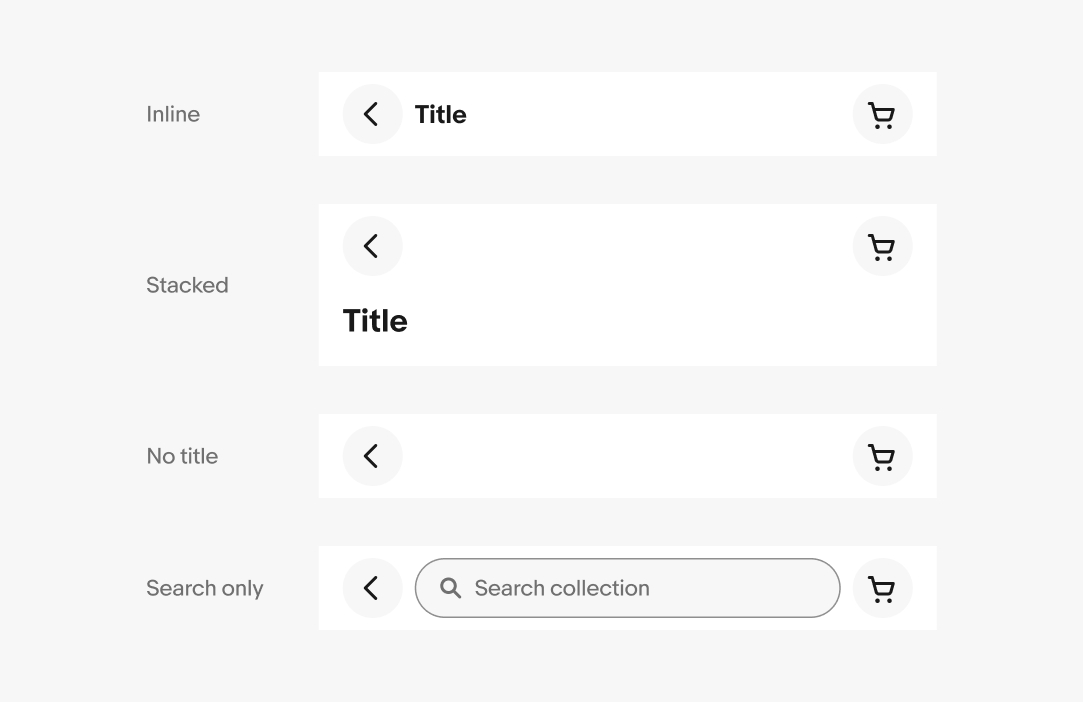
Task: Select the large Title heading in Stacked header
Action: [375, 321]
